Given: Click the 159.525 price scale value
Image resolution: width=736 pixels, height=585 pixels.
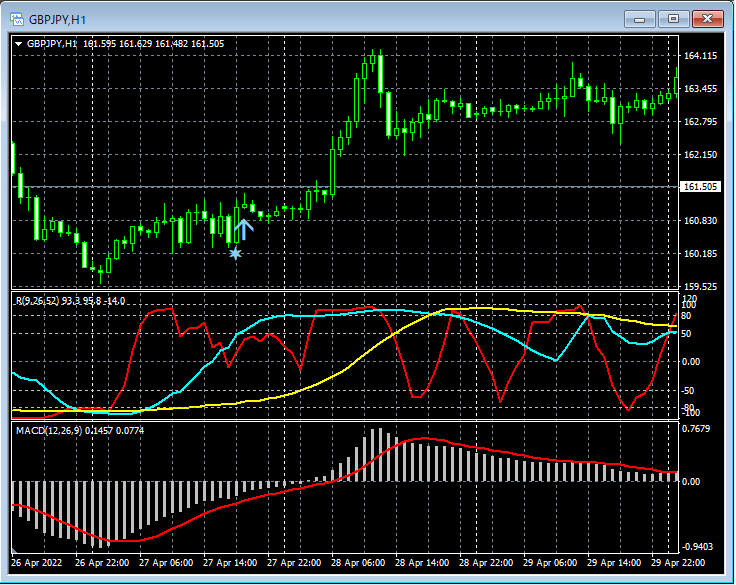Looking at the screenshot, I should (702, 286).
